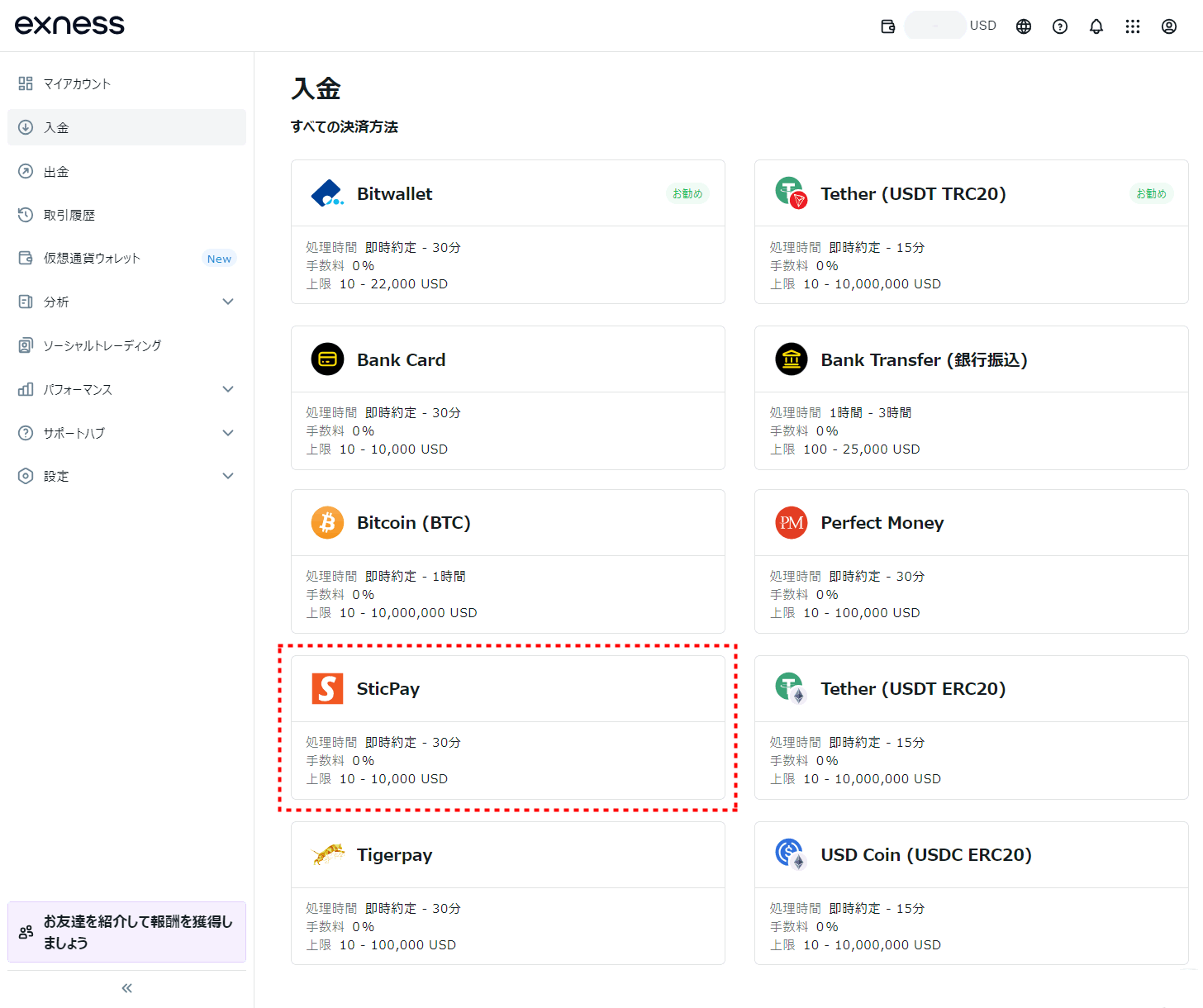Click the Bitwallet logo icon
Image resolution: width=1203 pixels, height=1008 pixels.
(x=327, y=193)
